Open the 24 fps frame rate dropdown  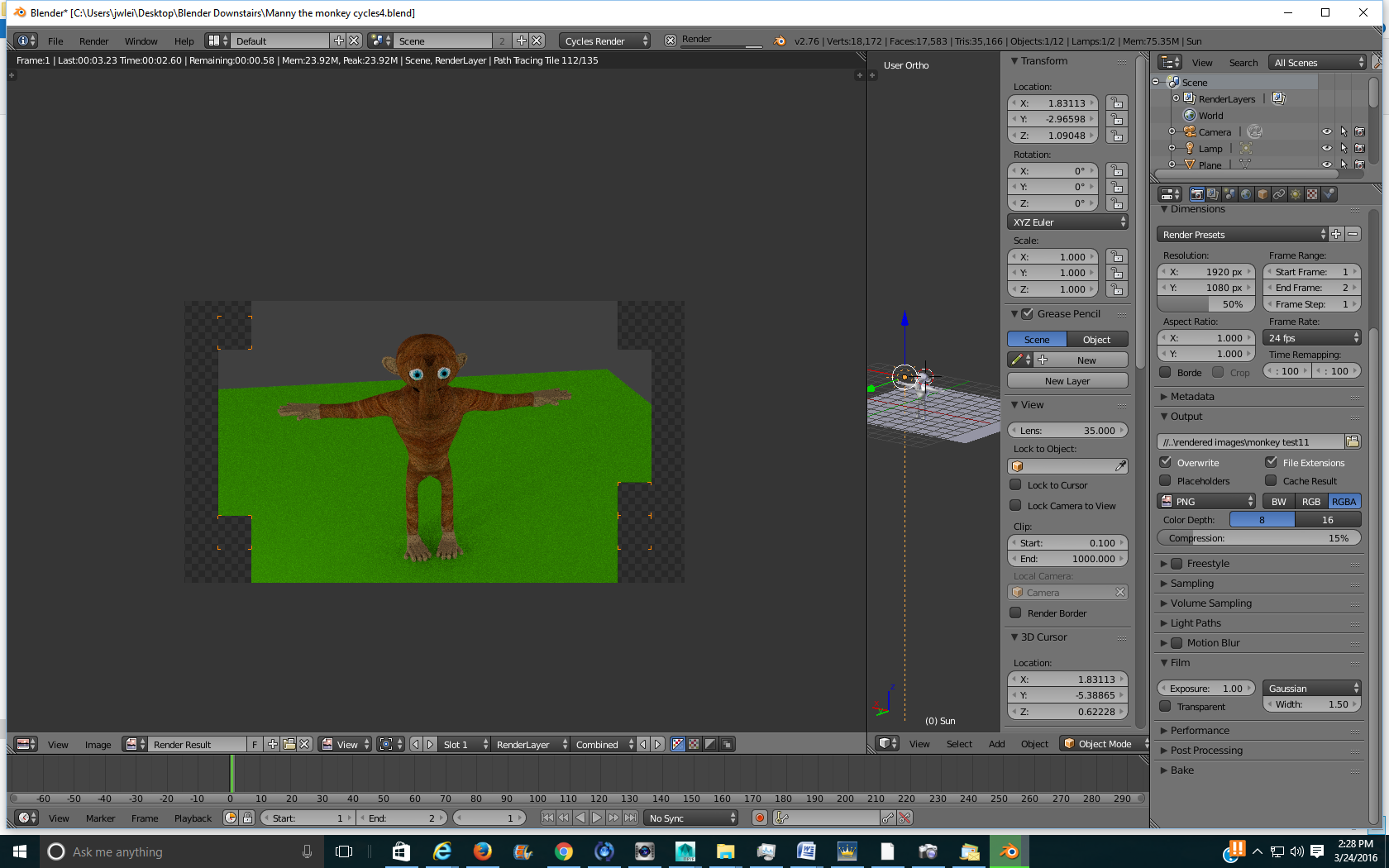1312,337
